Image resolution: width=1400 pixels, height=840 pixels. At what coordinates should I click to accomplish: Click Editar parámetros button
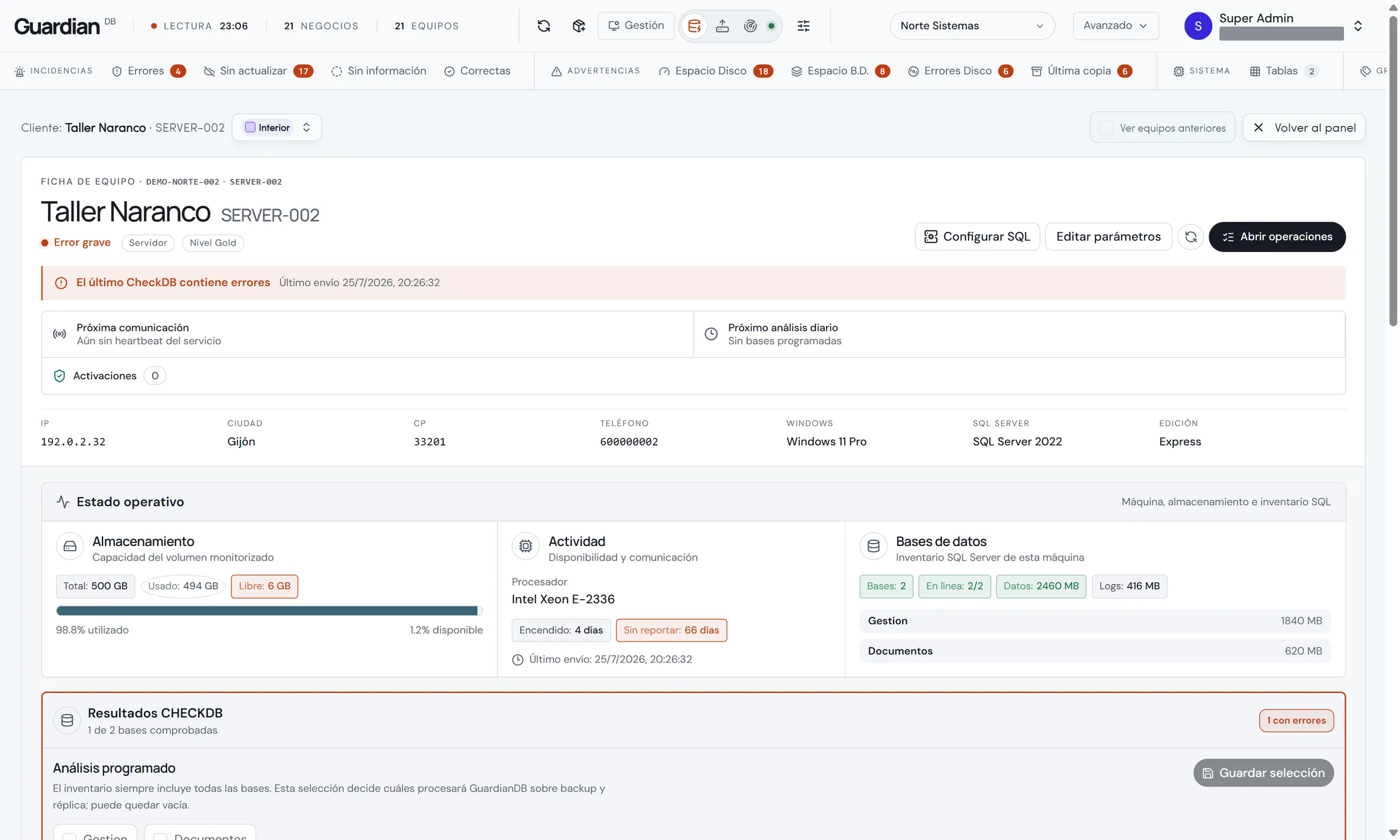[1108, 237]
